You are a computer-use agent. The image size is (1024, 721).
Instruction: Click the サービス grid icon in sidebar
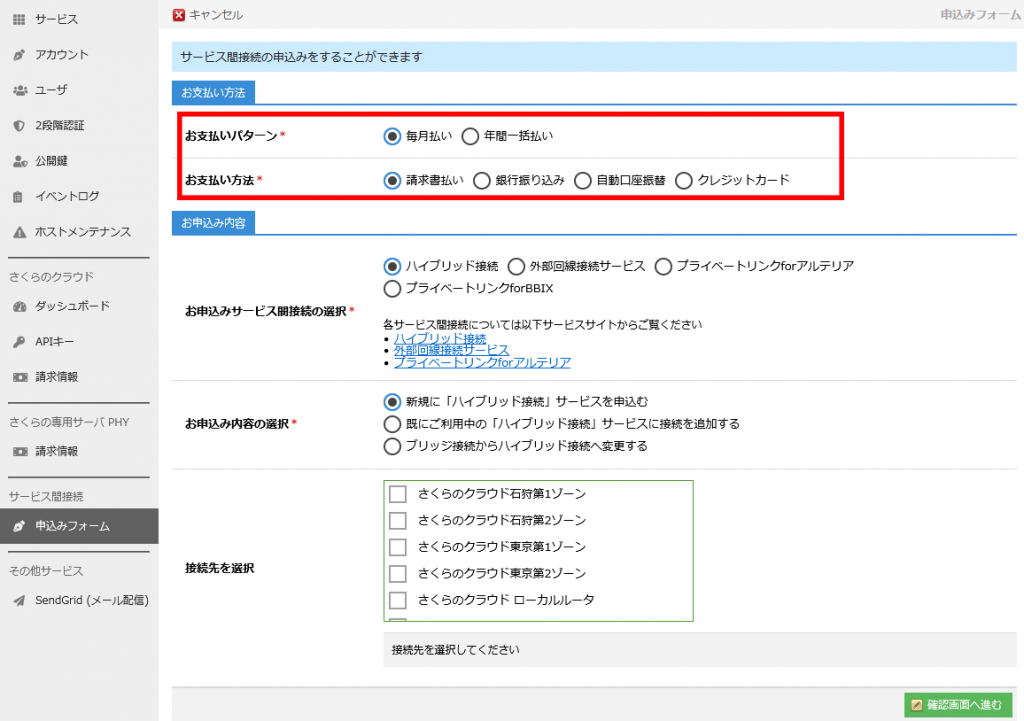click(19, 20)
